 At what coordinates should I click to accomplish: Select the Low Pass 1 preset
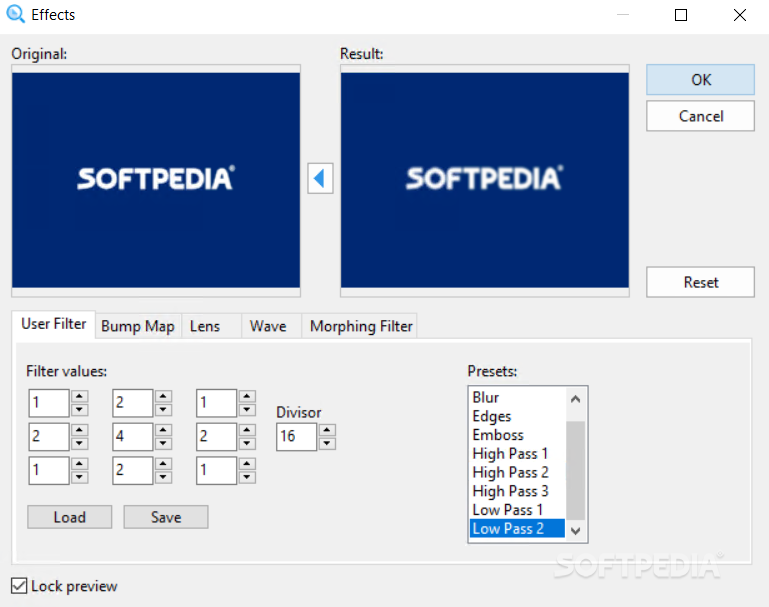(x=517, y=510)
